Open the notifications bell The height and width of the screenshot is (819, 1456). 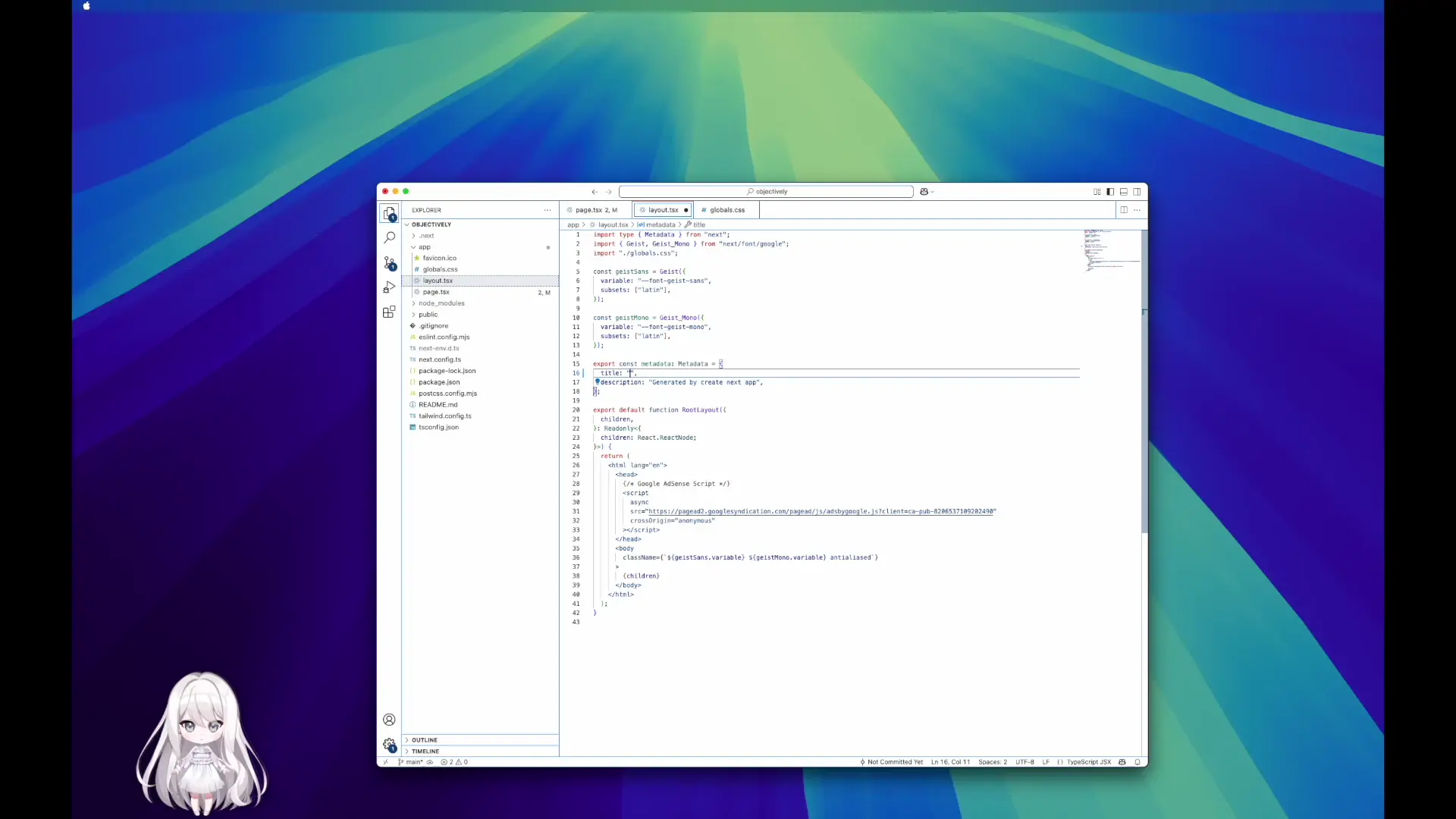click(x=1137, y=762)
